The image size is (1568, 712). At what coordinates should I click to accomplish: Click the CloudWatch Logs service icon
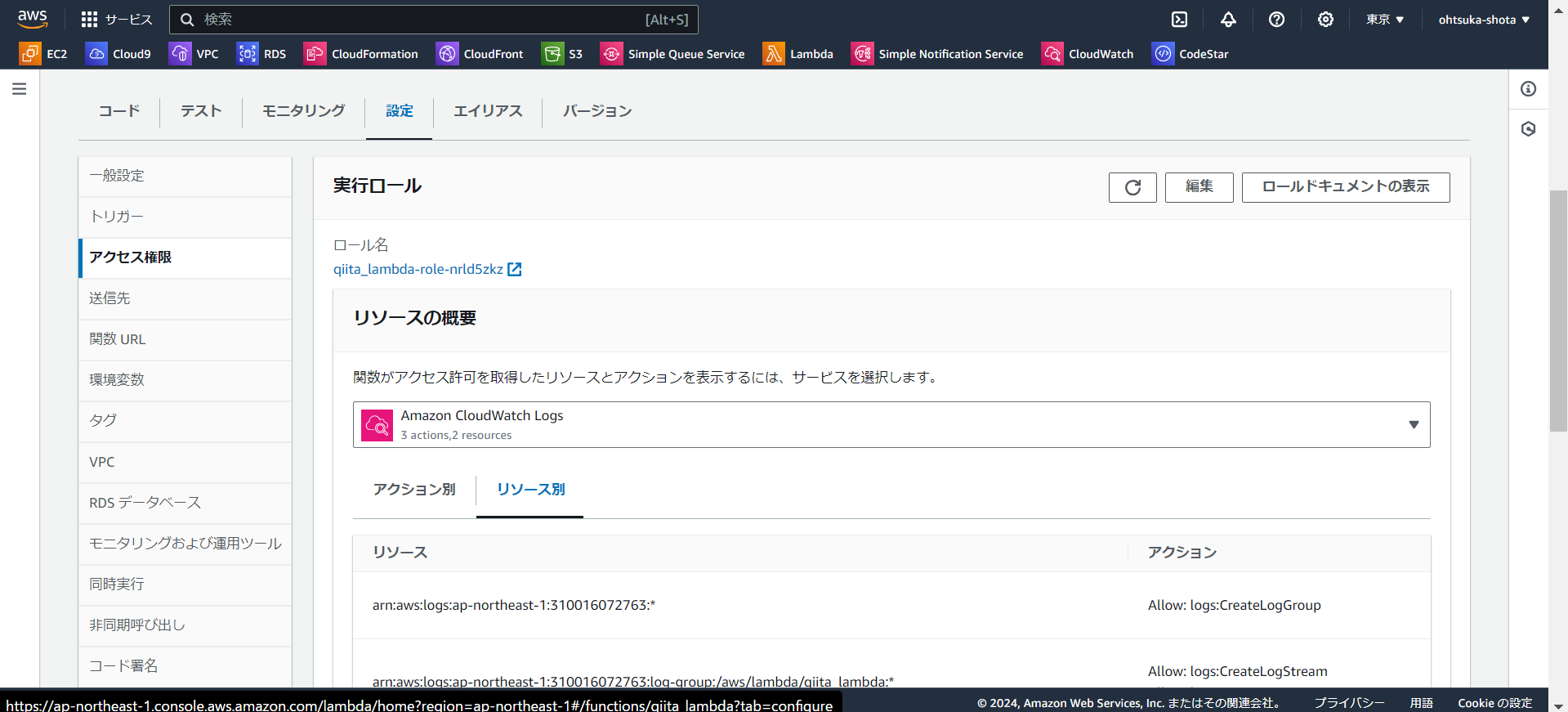click(377, 425)
